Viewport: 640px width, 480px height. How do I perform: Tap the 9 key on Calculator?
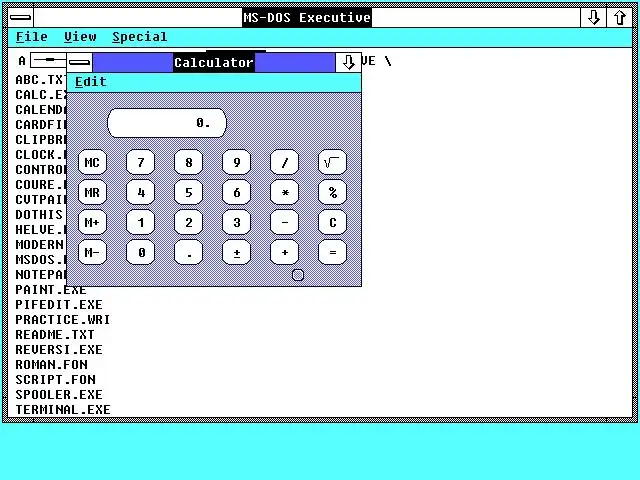pyautogui.click(x=236, y=162)
